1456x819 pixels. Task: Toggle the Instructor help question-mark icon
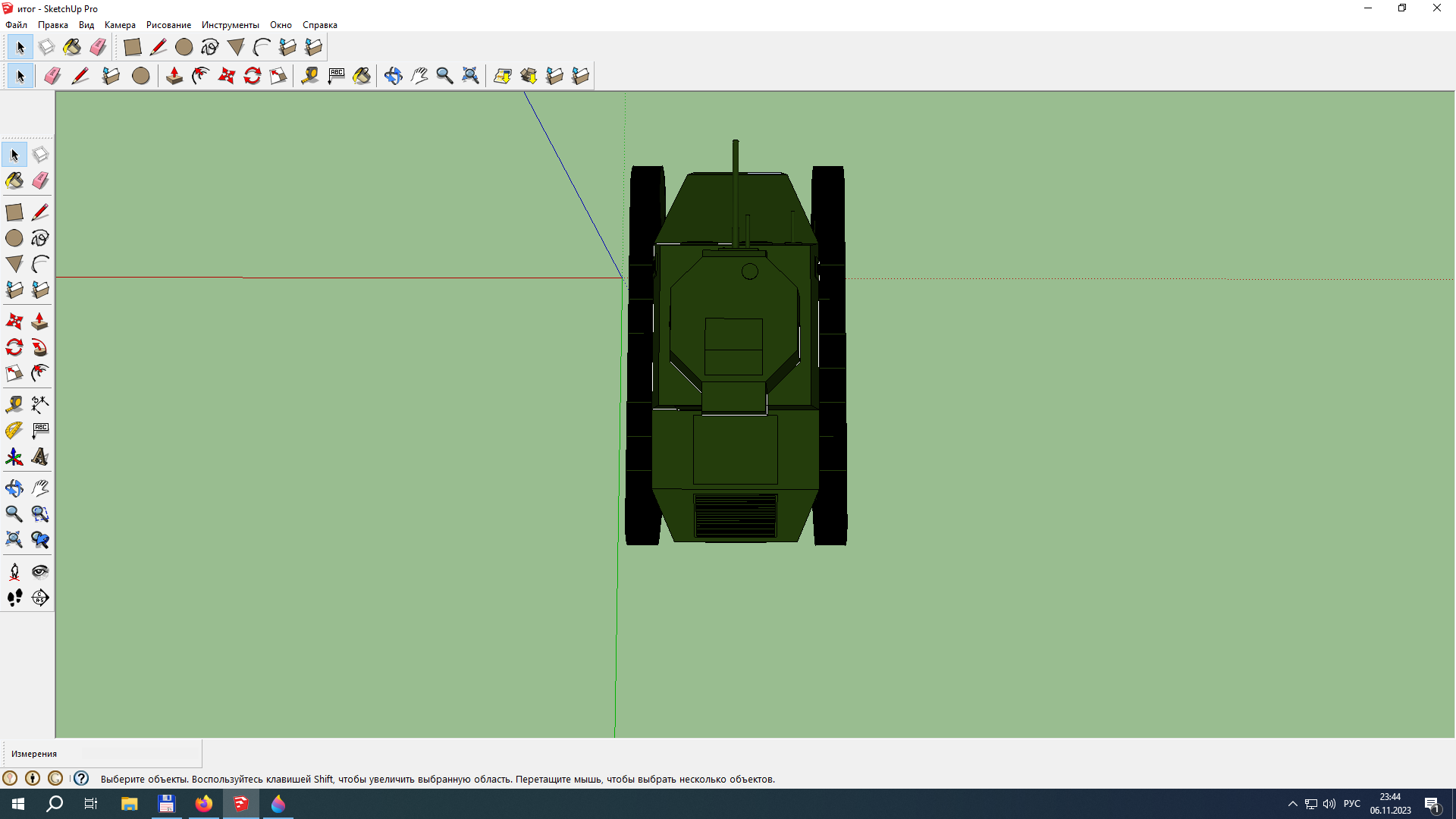pos(81,779)
